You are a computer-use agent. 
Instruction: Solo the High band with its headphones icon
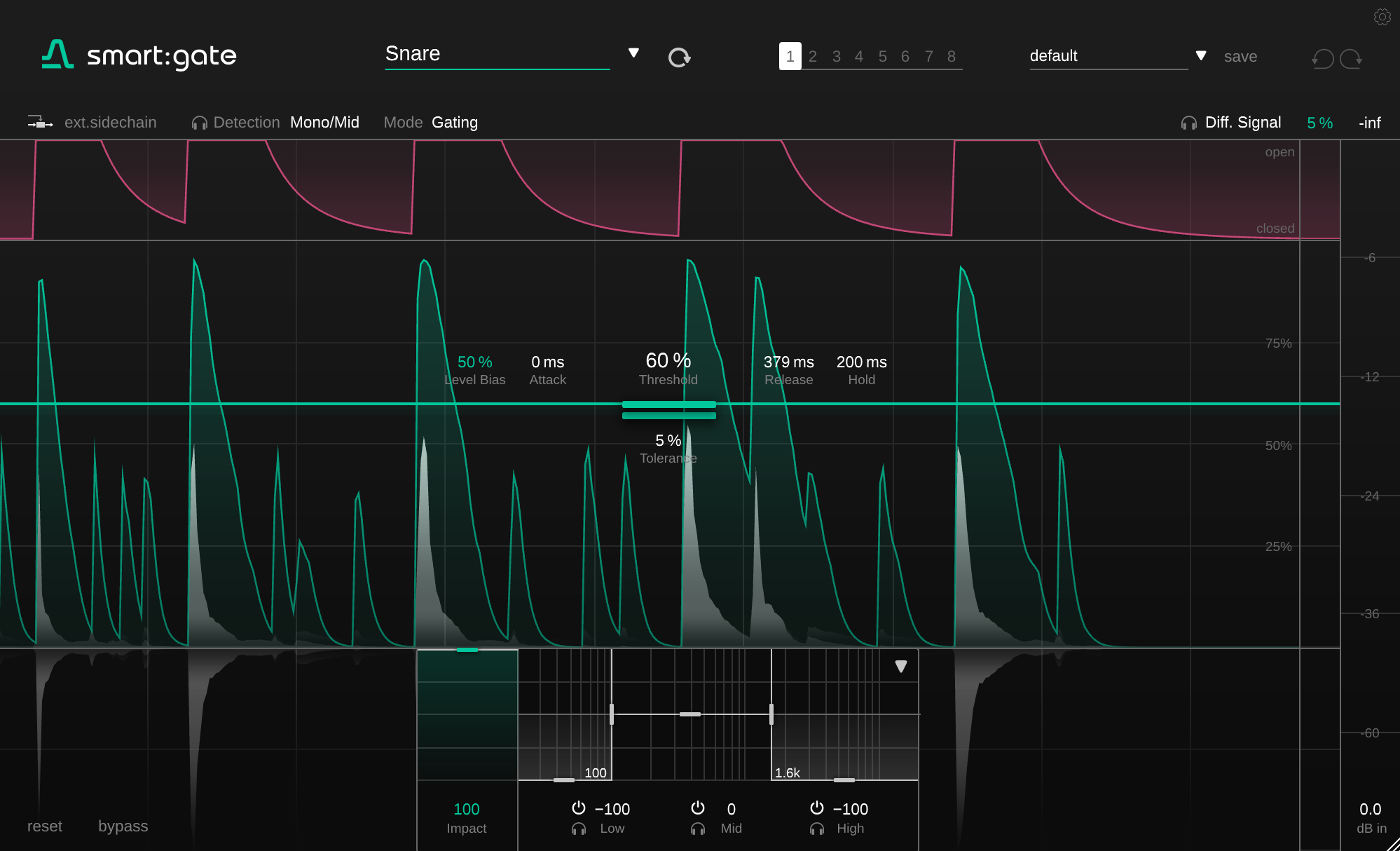[x=816, y=829]
